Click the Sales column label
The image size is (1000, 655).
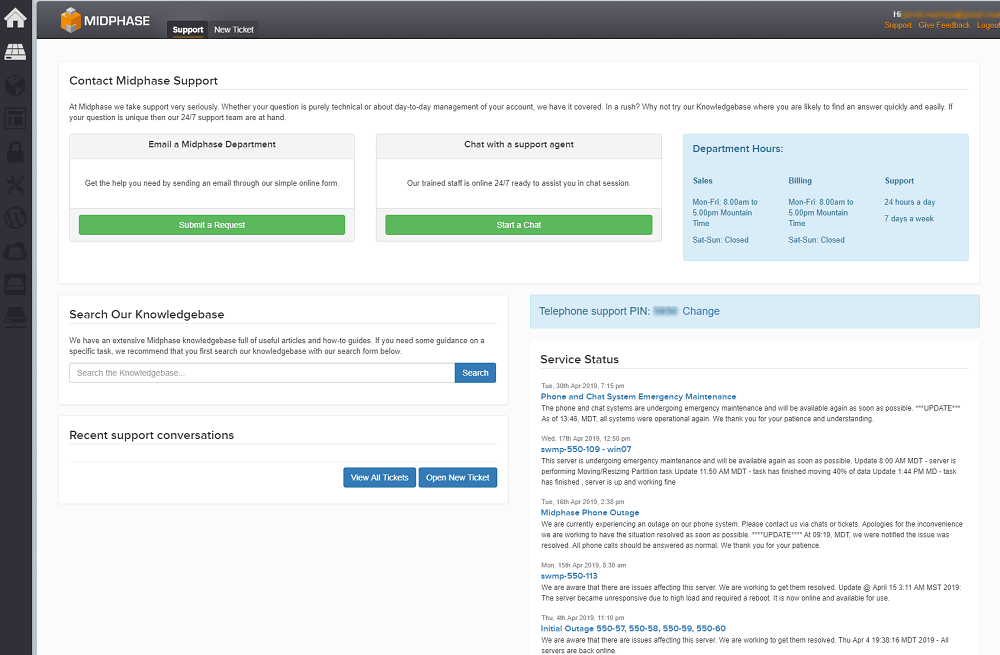pyautogui.click(x=703, y=180)
